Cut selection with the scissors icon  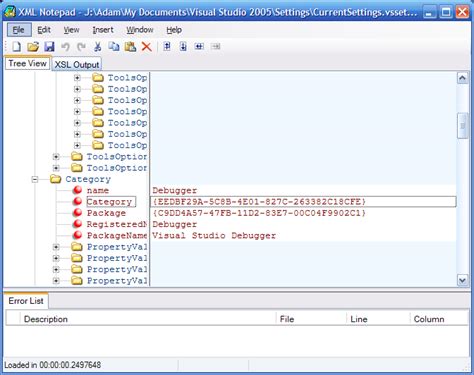pyautogui.click(x=97, y=47)
